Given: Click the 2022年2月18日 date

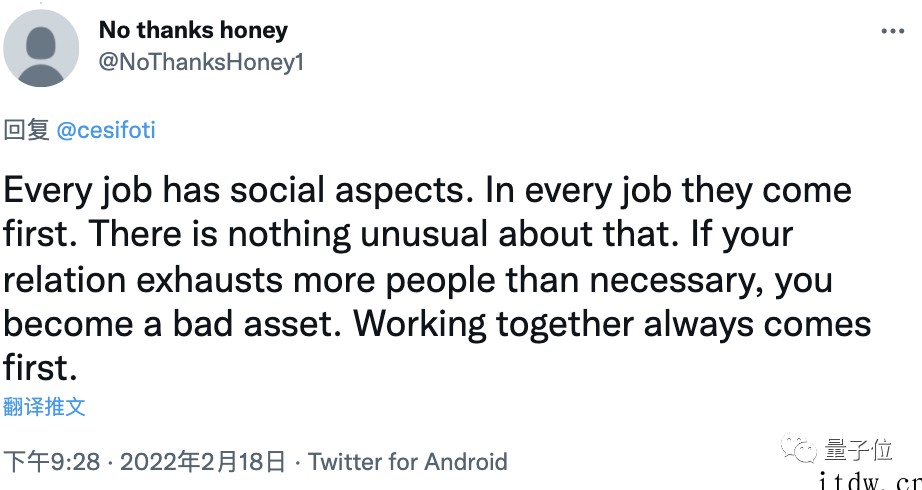Looking at the screenshot, I should coord(203,462).
